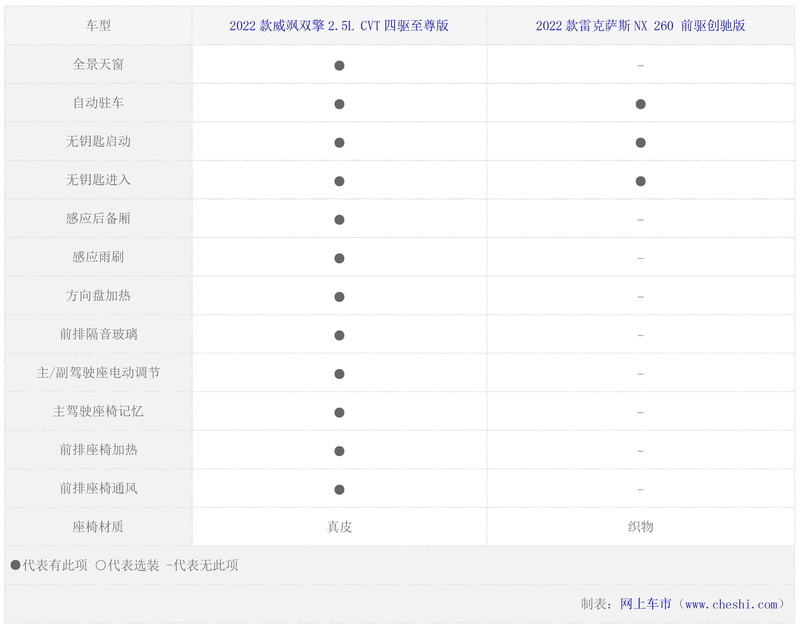Click the 全景天窗 dot for 威飒
Image resolution: width=800 pixels, height=629 pixels.
(x=339, y=65)
